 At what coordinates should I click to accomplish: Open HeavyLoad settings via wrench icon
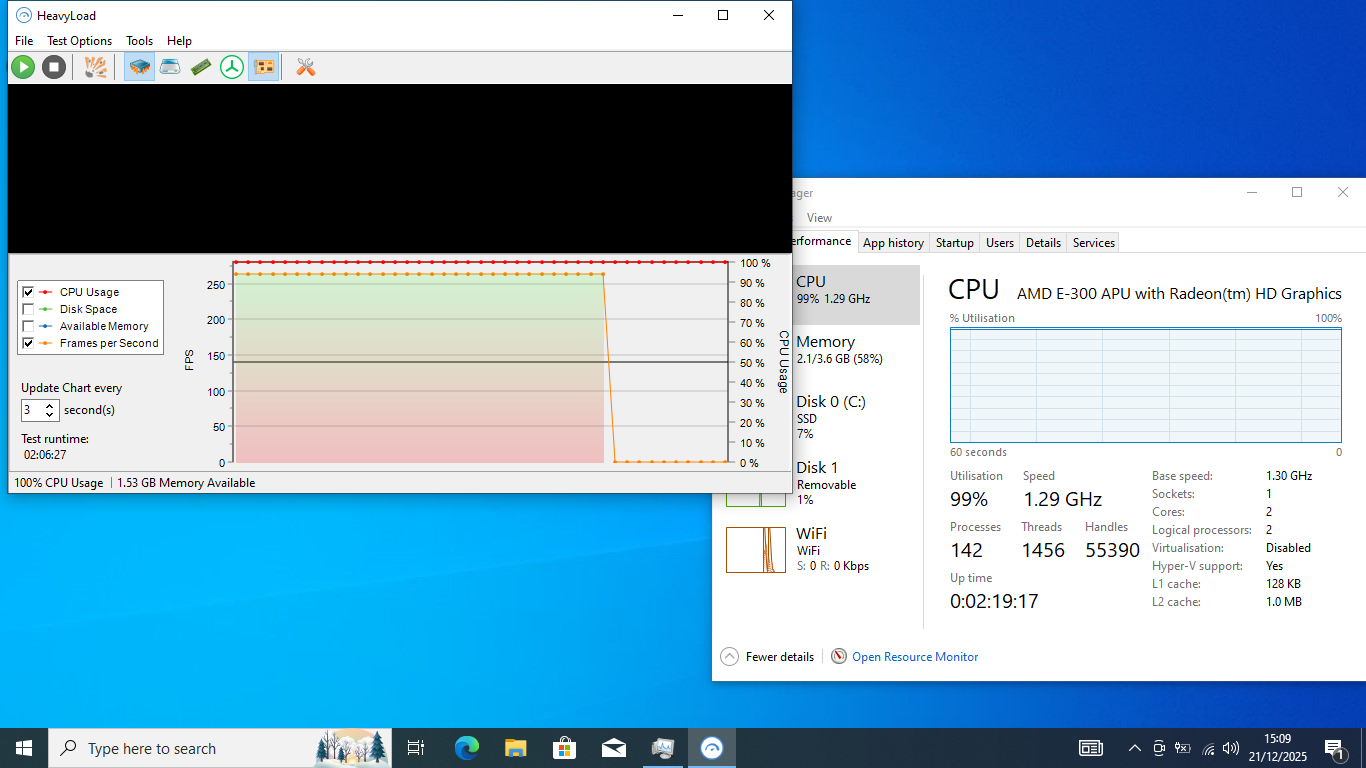(304, 67)
